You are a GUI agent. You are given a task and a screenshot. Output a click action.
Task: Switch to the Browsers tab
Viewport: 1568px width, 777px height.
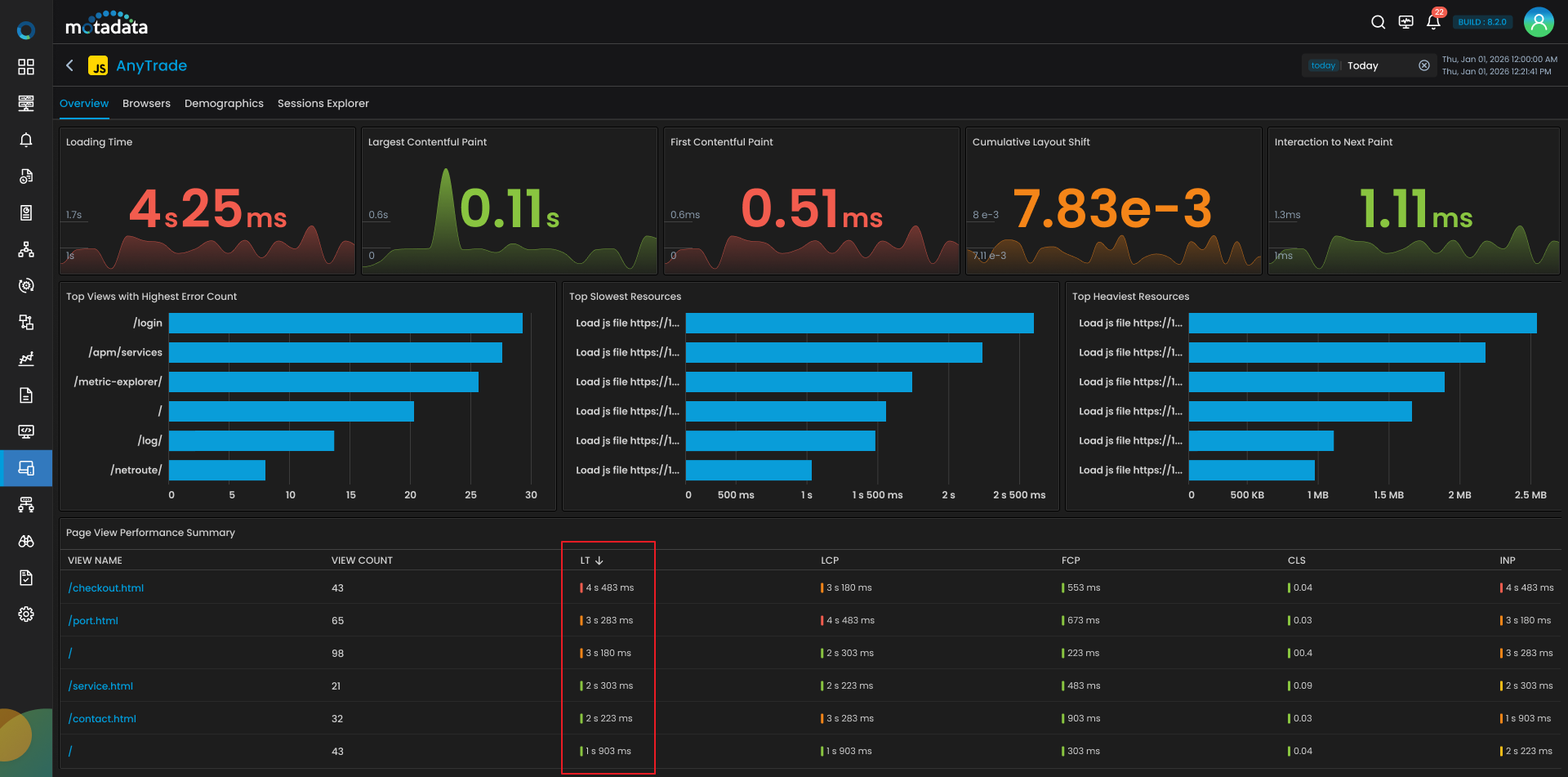point(146,104)
